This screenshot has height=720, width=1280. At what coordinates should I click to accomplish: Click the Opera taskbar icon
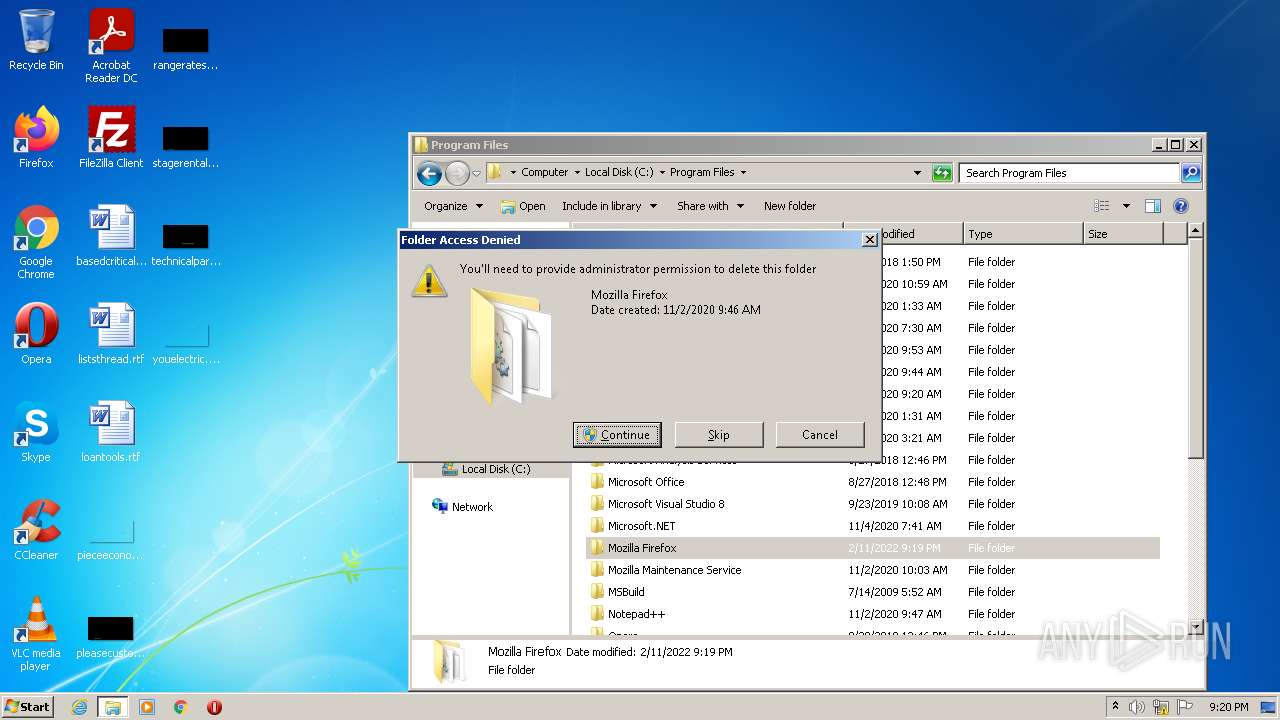tap(214, 707)
